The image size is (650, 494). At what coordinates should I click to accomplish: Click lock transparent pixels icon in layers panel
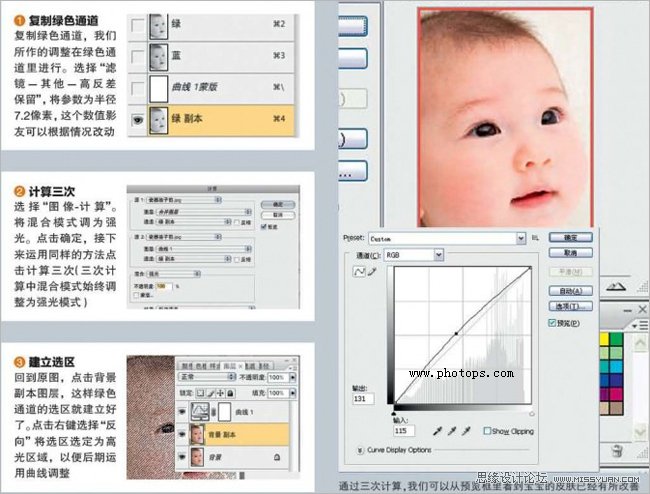point(200,393)
